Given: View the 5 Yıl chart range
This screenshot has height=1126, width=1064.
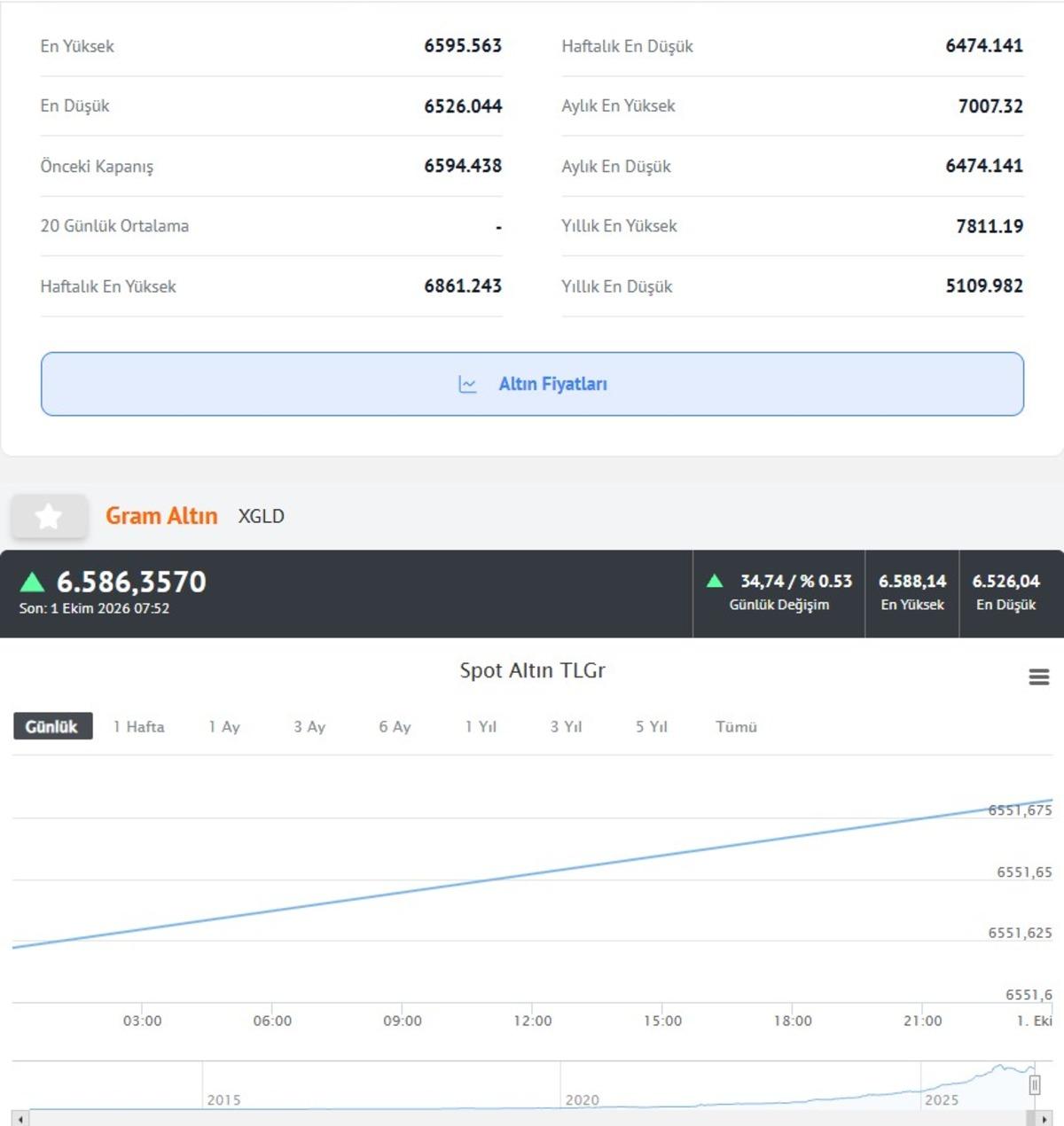Looking at the screenshot, I should pyautogui.click(x=651, y=727).
